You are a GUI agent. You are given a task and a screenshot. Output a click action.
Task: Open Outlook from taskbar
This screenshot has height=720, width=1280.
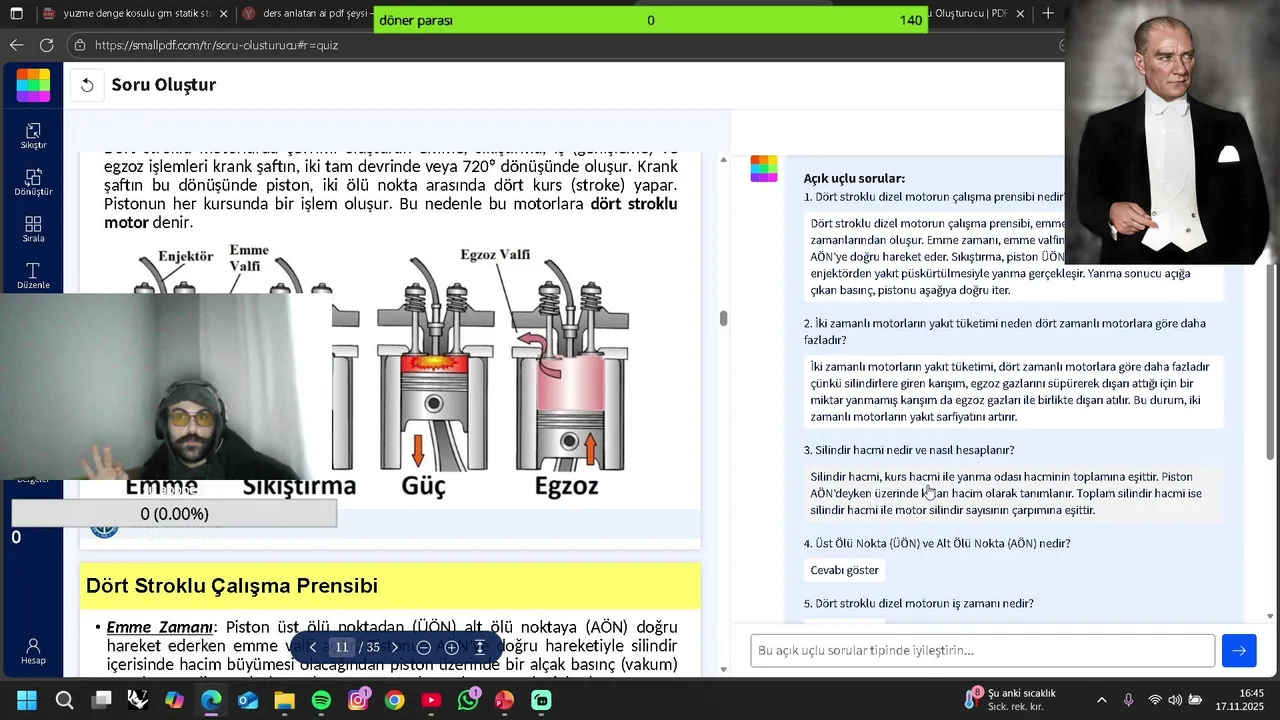click(x=248, y=700)
